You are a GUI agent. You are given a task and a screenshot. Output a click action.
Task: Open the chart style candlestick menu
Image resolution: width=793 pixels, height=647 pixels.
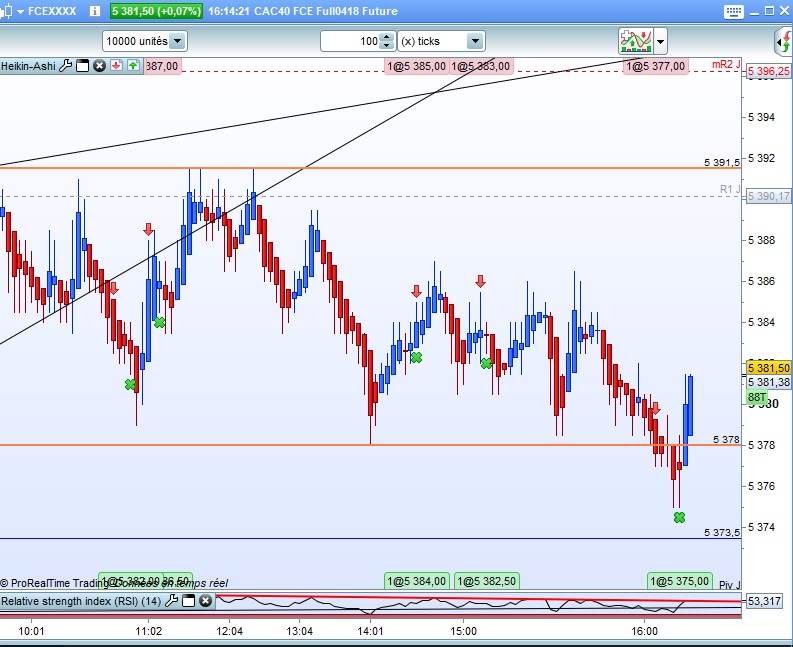coord(12,11)
